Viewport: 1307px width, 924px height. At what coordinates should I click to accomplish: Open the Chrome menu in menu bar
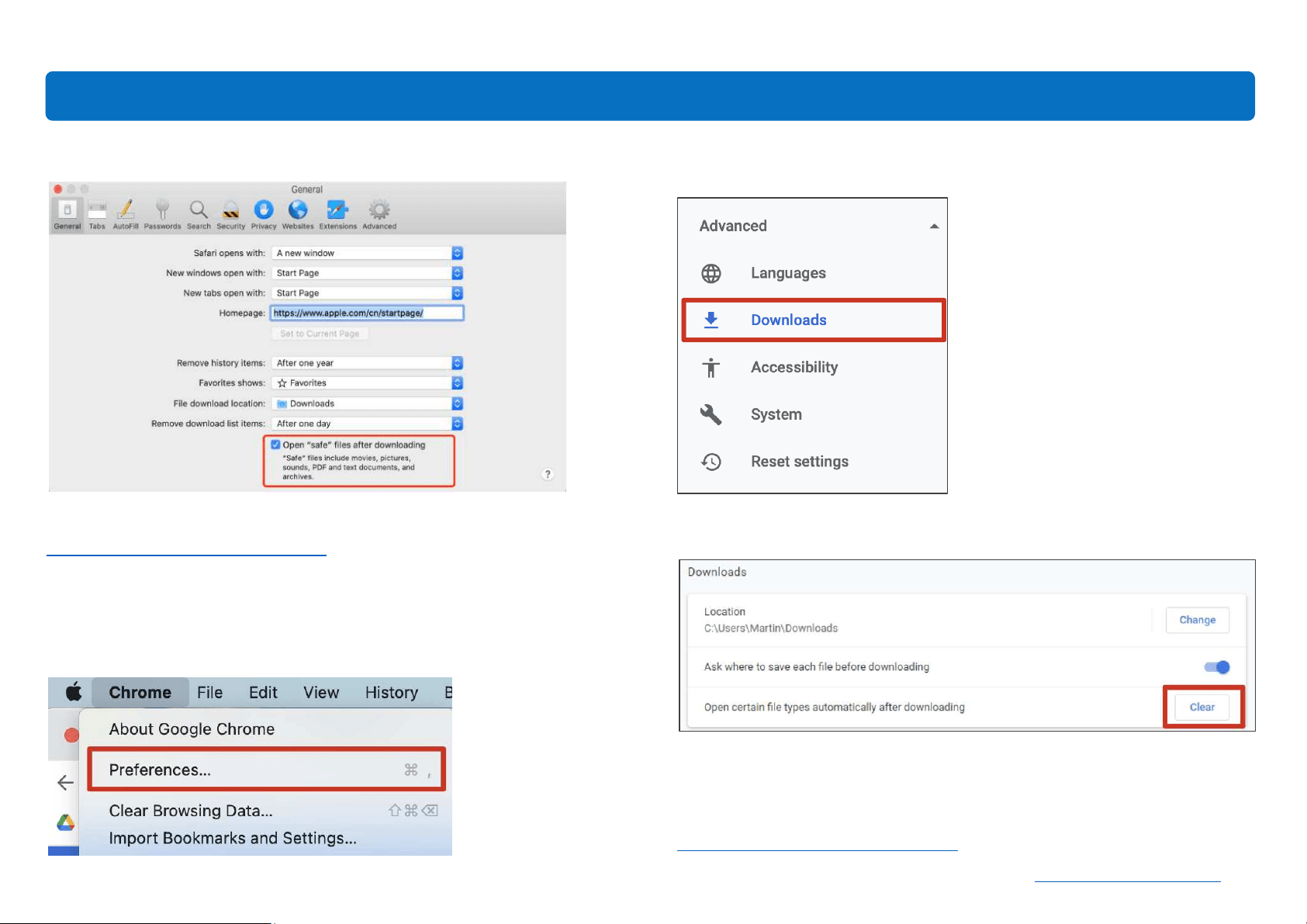tap(140, 692)
